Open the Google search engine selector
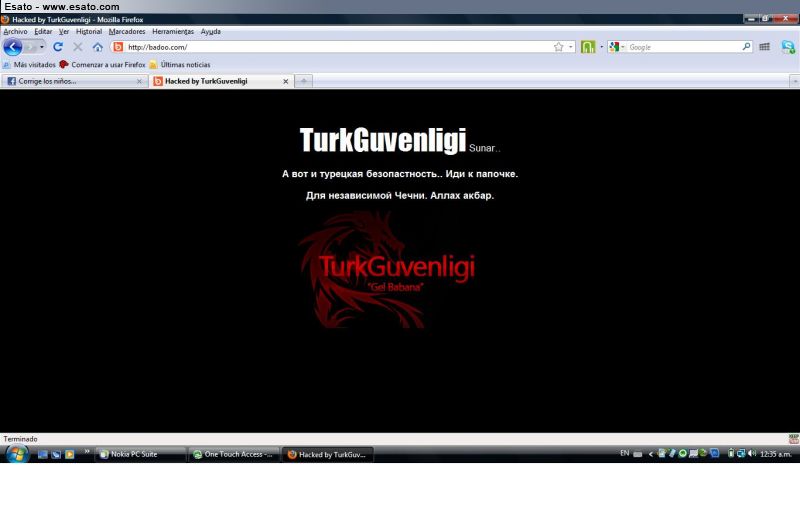This screenshot has height=511, width=800. 616,47
